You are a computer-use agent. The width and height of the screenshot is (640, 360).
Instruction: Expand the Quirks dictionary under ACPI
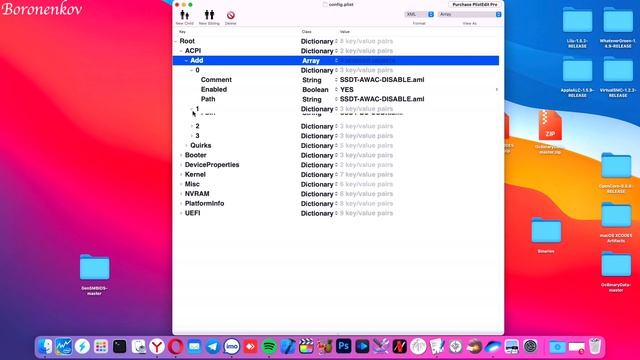coord(187,145)
